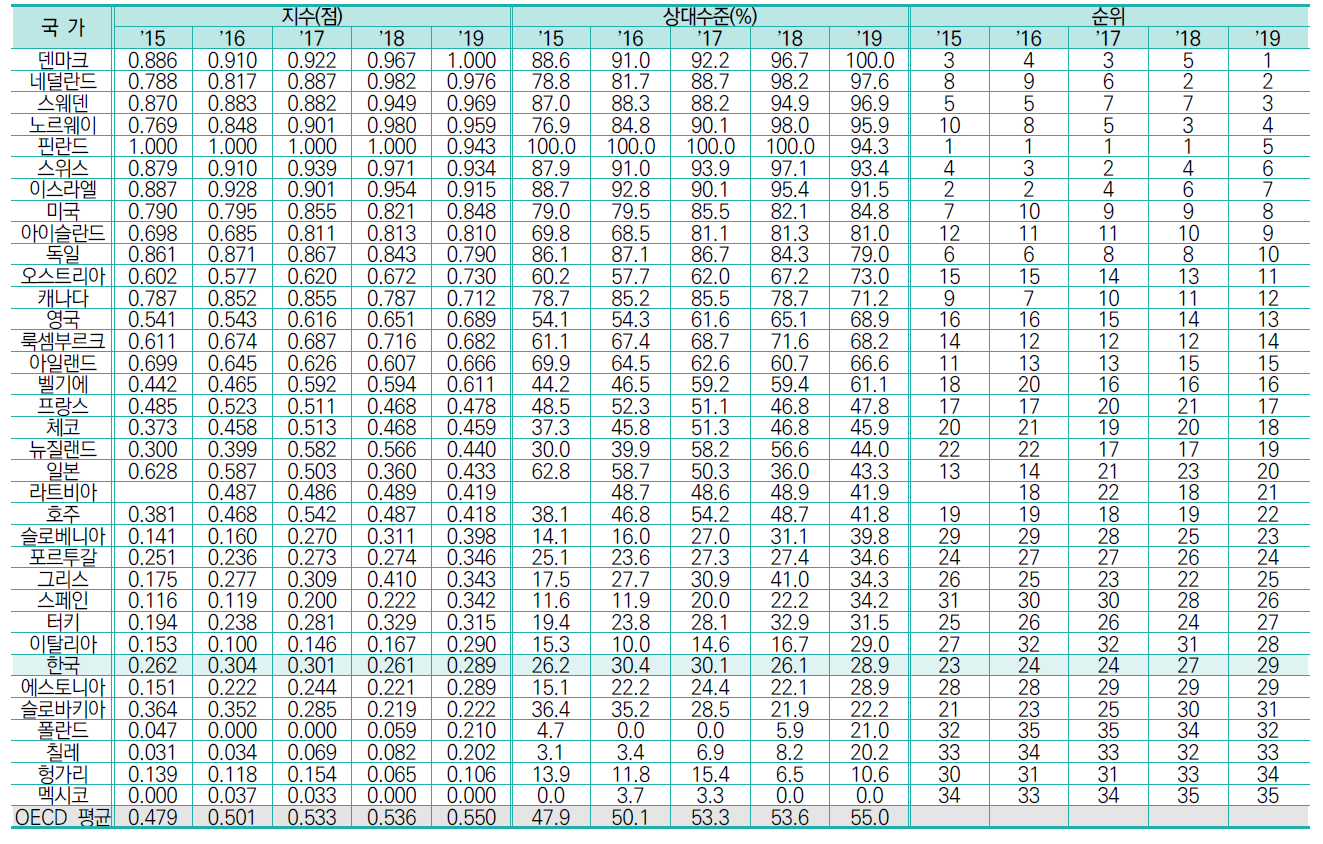1323x844 pixels.
Task: Click 스웨덴's '19 relative level 96.9
Action: click(x=869, y=102)
